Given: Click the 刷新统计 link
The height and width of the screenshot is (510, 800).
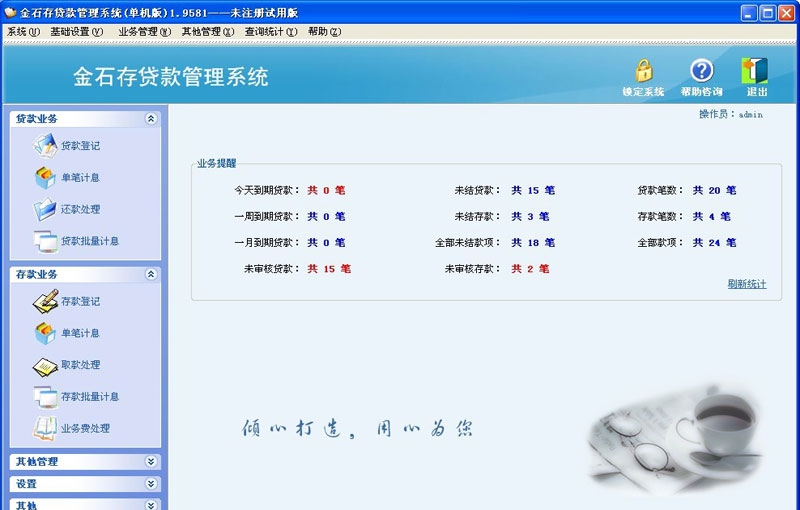Looking at the screenshot, I should tap(747, 284).
